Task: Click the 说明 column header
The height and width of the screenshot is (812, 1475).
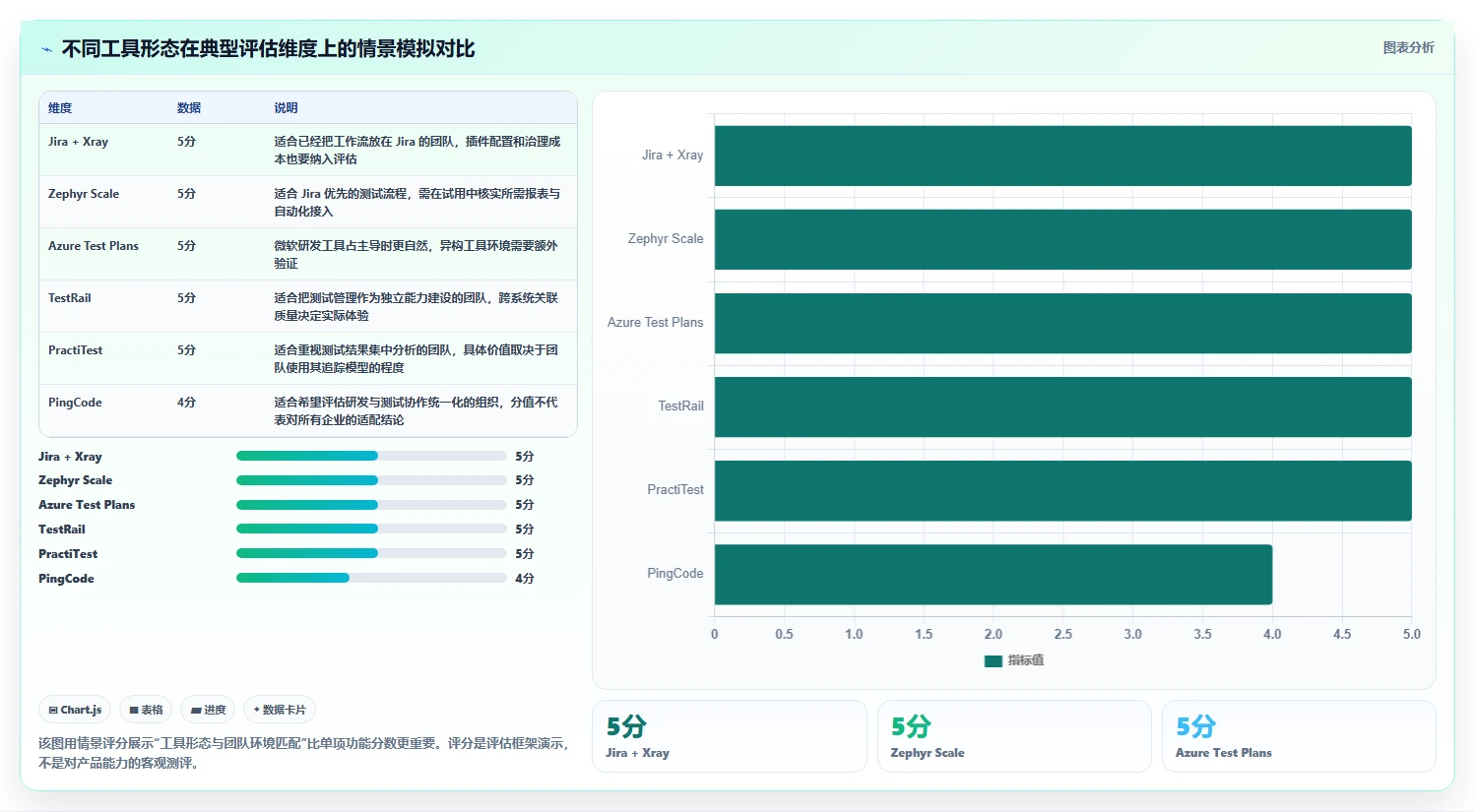Action: click(286, 108)
